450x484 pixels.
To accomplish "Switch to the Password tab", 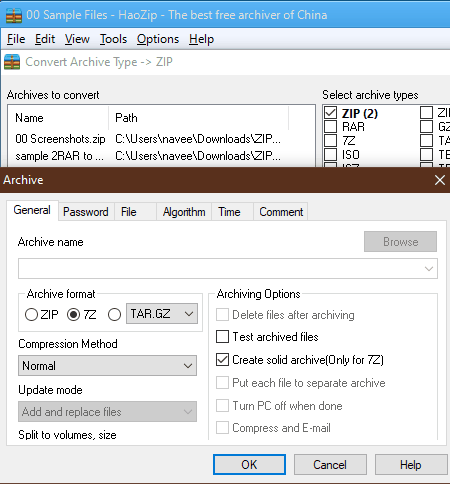I will coord(86,212).
